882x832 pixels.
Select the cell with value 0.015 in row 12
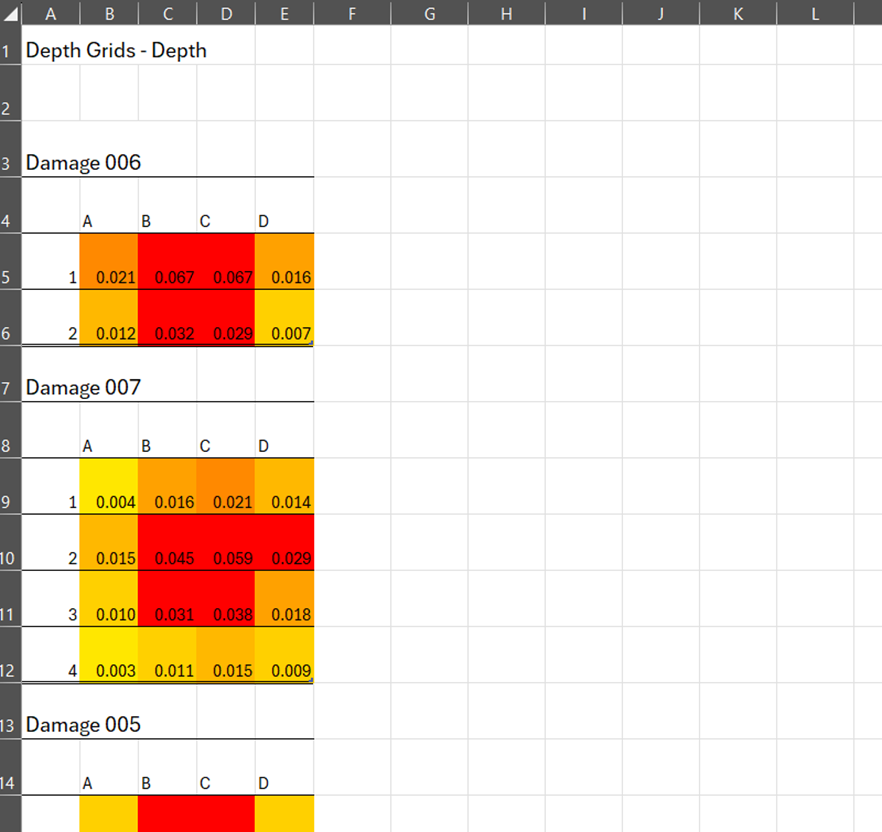tap(226, 655)
